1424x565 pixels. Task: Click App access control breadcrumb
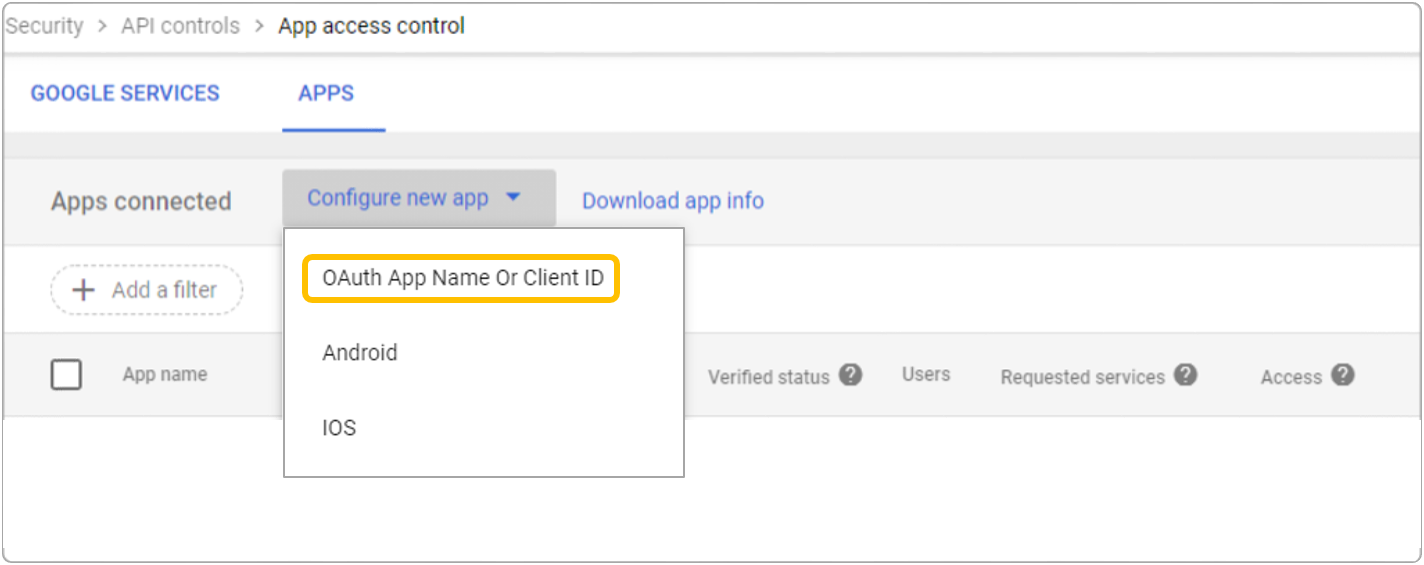pos(371,26)
